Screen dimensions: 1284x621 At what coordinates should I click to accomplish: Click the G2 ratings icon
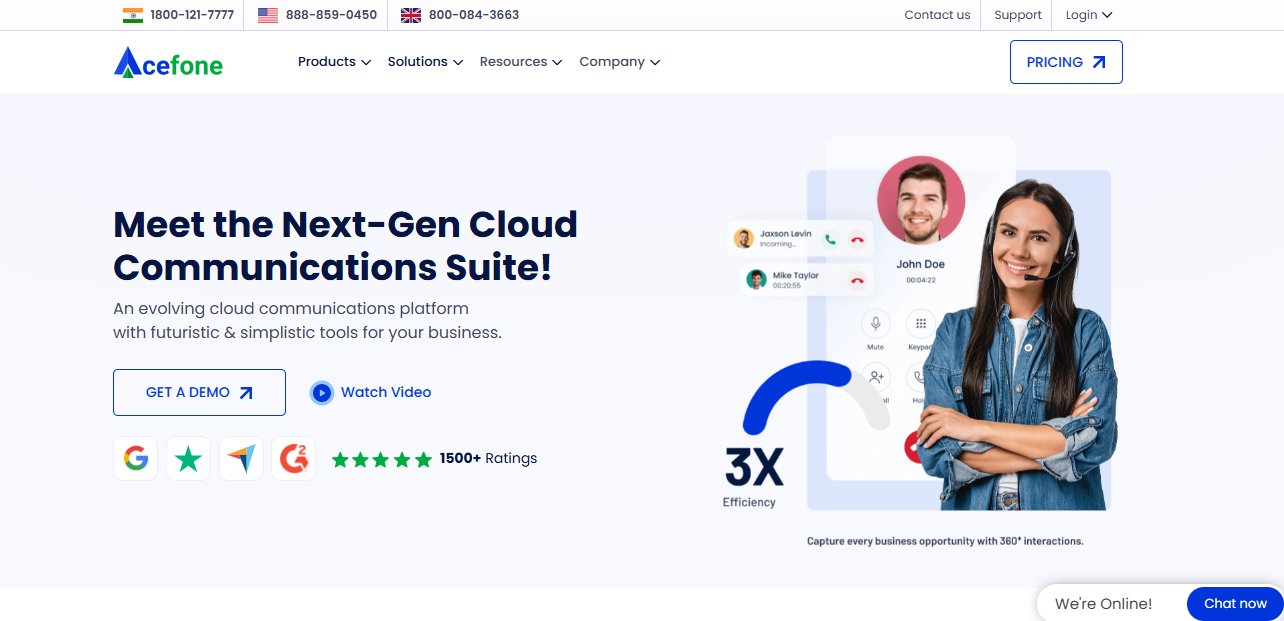(x=294, y=459)
